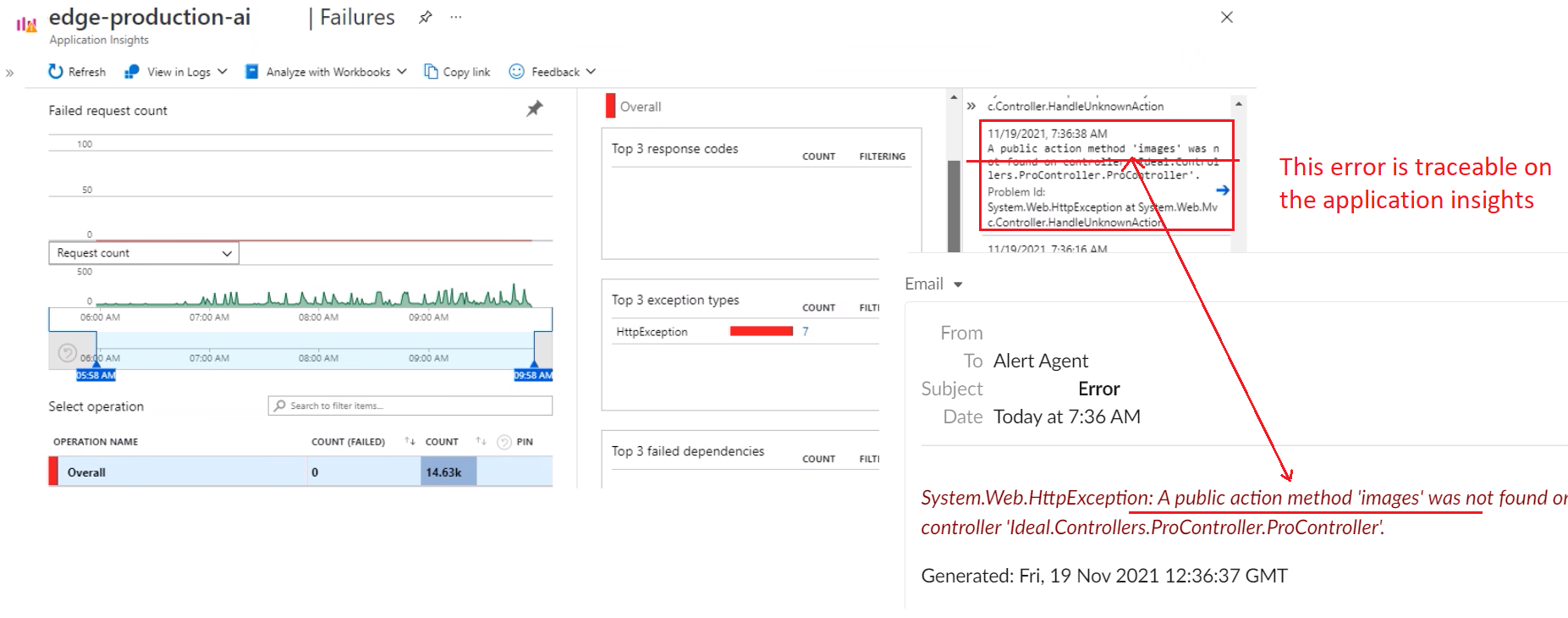This screenshot has height=618, width=1568.
Task: Click the PIN column header icon
Action: [504, 442]
